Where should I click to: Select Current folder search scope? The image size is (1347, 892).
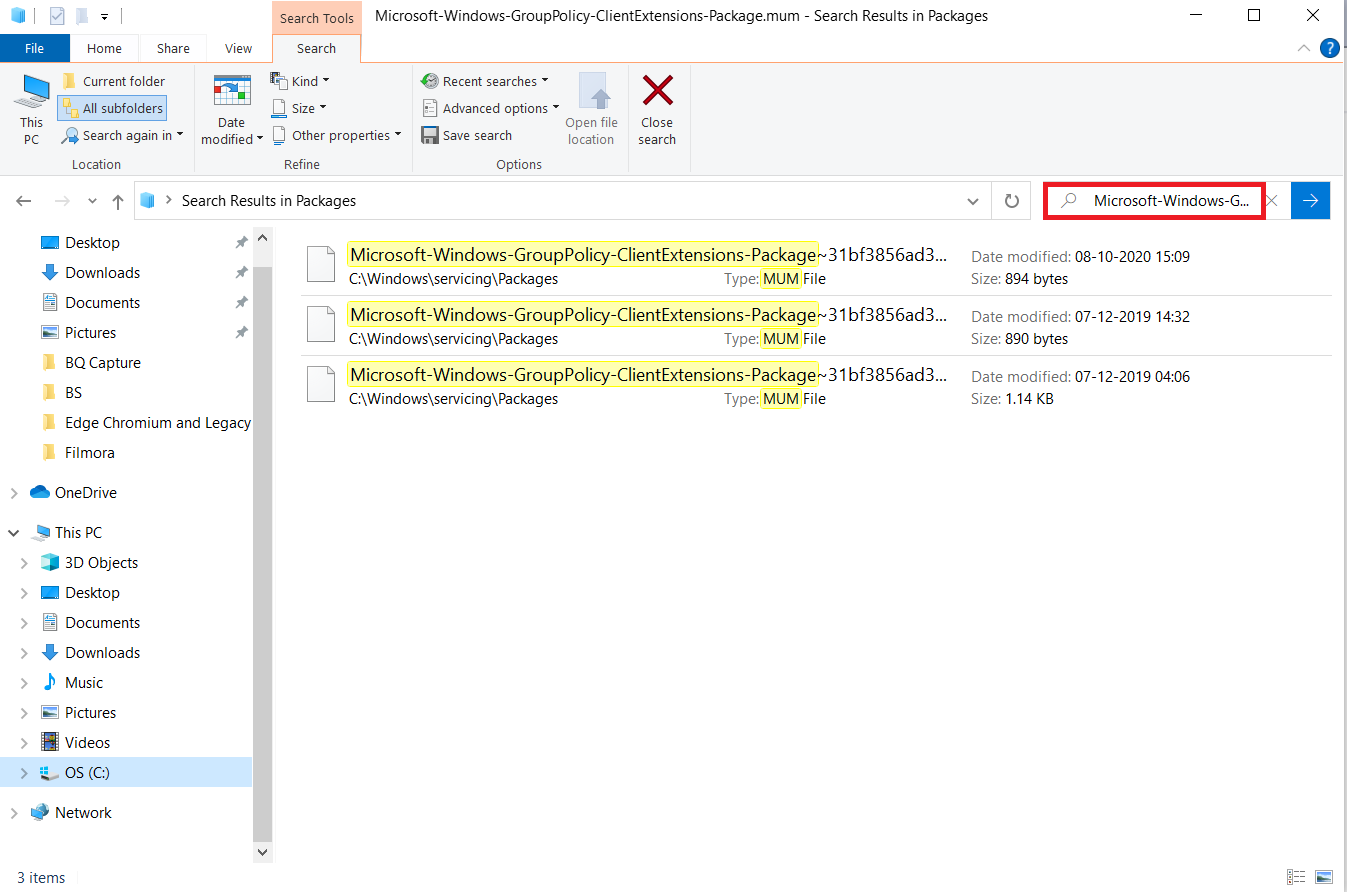[114, 81]
